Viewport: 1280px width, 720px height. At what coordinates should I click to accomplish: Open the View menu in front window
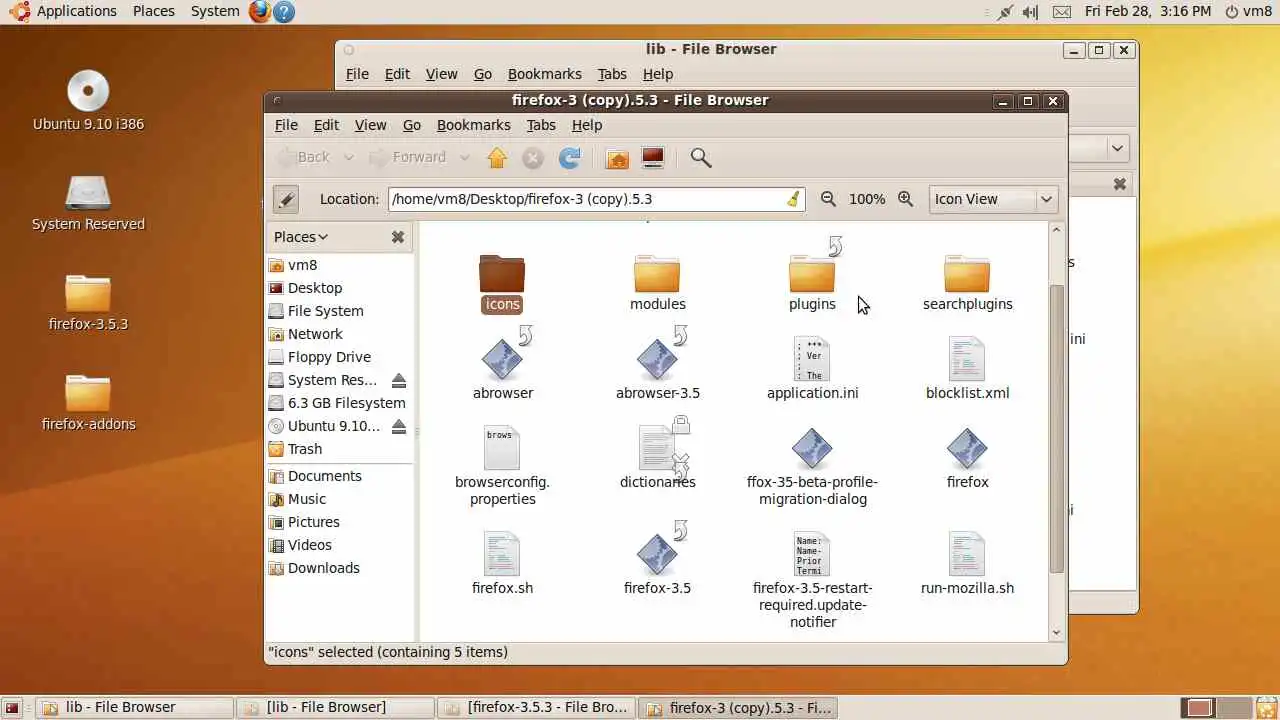pyautogui.click(x=370, y=125)
